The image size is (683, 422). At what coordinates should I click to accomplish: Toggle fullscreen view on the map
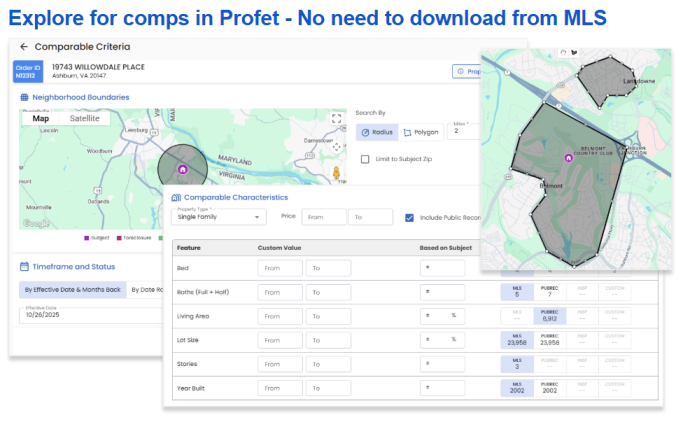(x=337, y=118)
